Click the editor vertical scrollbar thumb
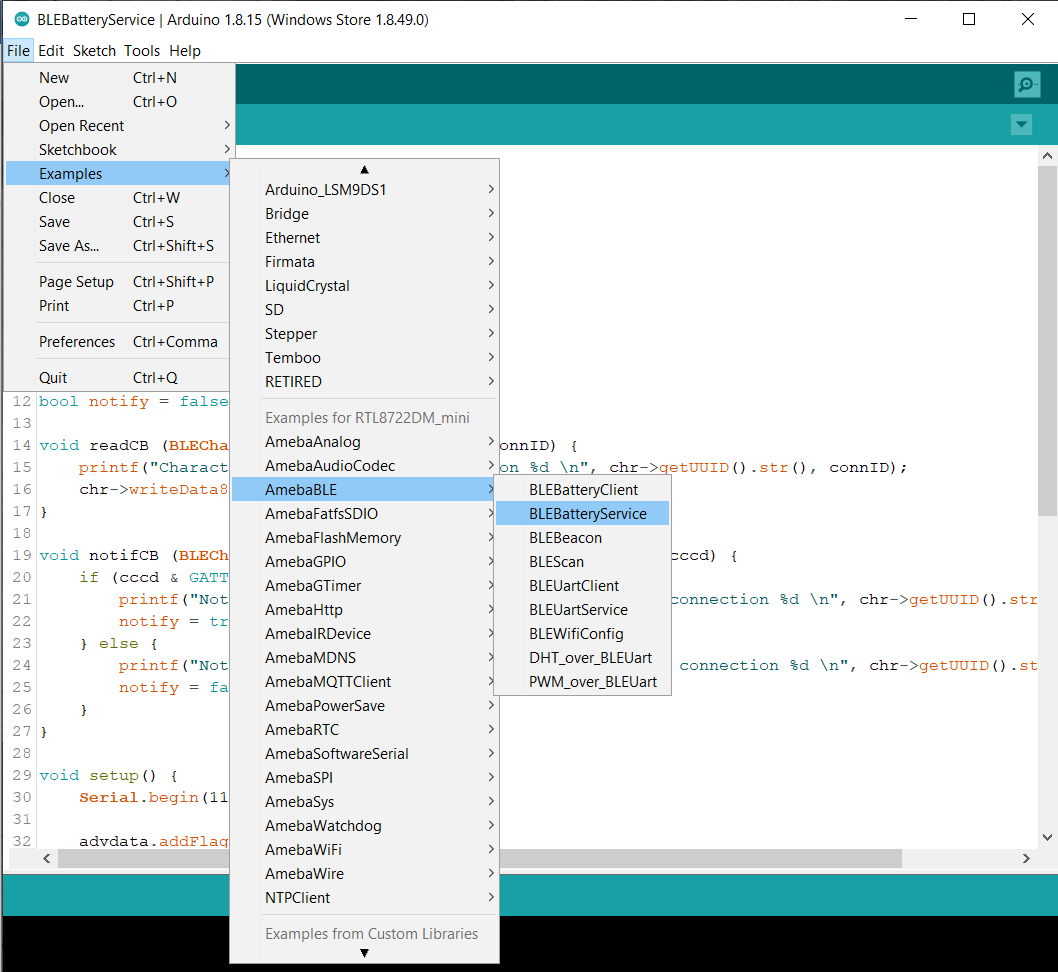Viewport: 1058px width, 972px height. tap(1047, 340)
